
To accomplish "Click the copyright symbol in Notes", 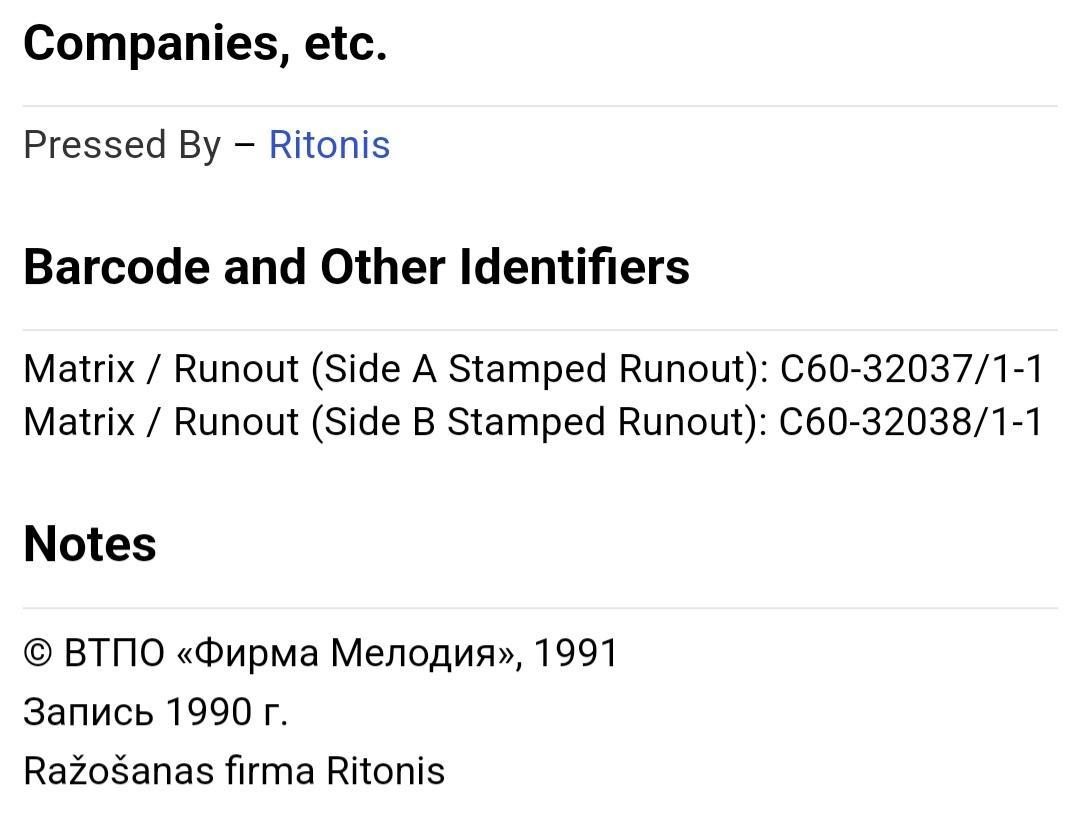I will coord(38,653).
